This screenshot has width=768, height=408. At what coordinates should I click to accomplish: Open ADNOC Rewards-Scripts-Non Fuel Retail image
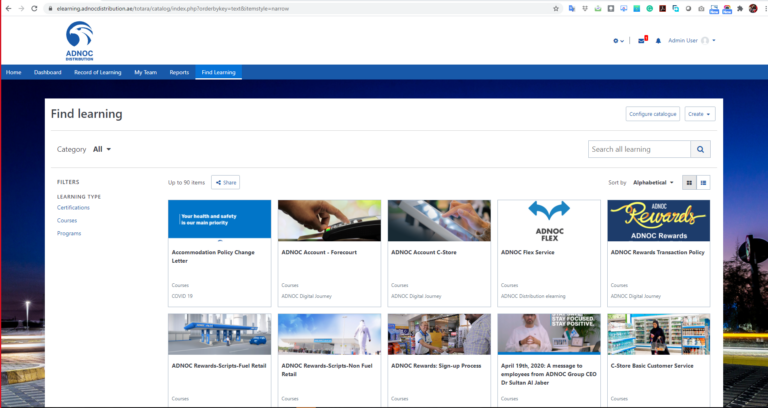(x=329, y=334)
